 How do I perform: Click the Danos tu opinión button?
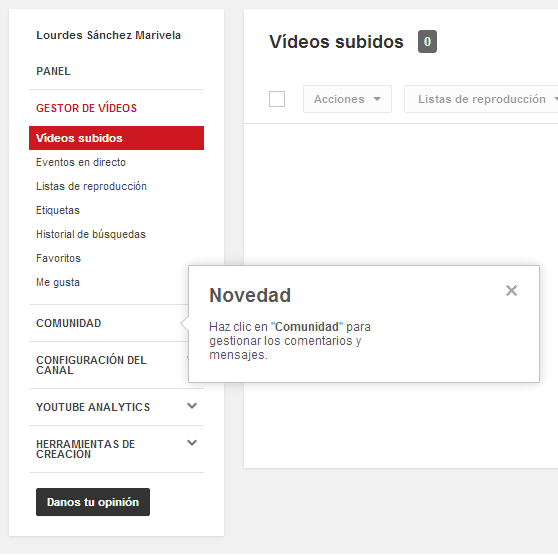[x=93, y=502]
